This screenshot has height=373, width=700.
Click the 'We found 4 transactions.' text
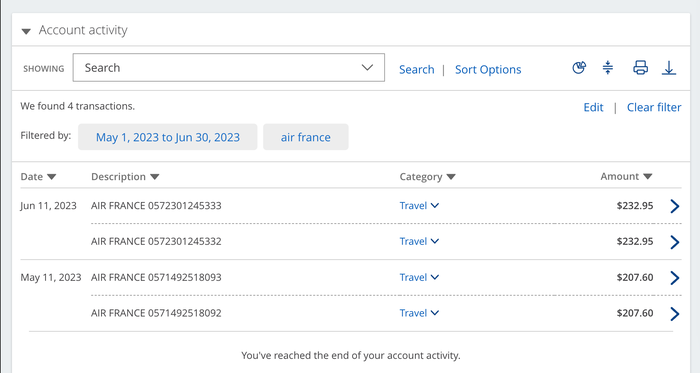pyautogui.click(x=78, y=106)
